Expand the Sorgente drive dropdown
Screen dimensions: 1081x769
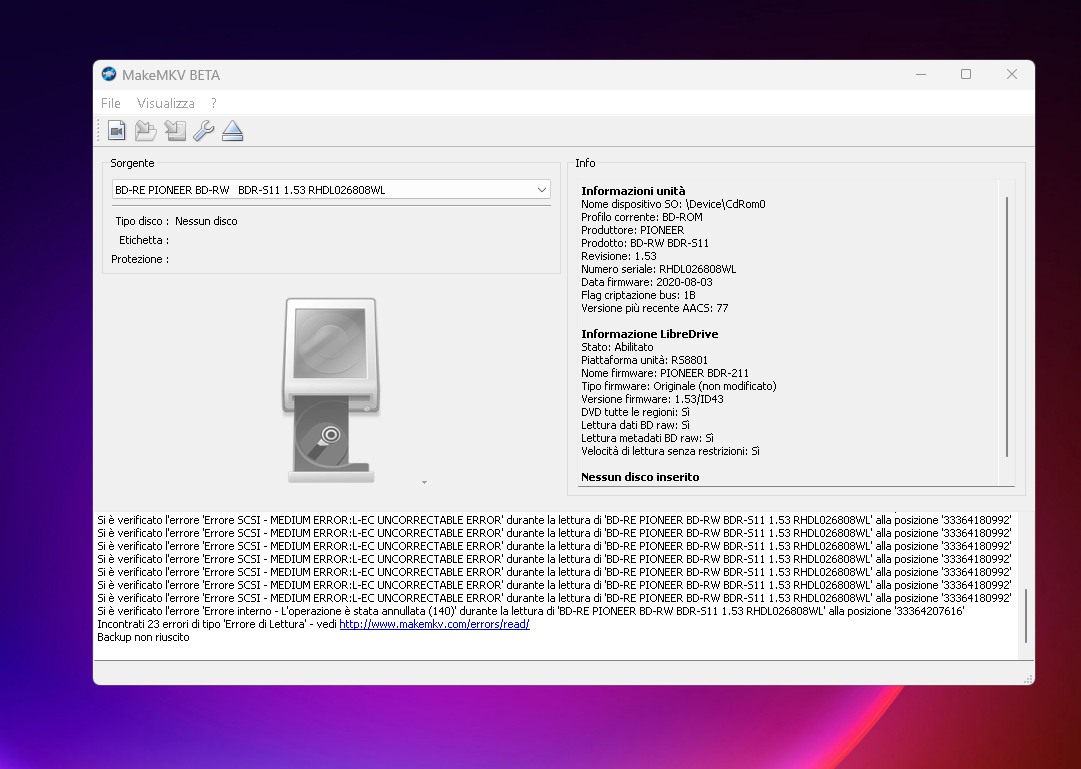tap(541, 190)
